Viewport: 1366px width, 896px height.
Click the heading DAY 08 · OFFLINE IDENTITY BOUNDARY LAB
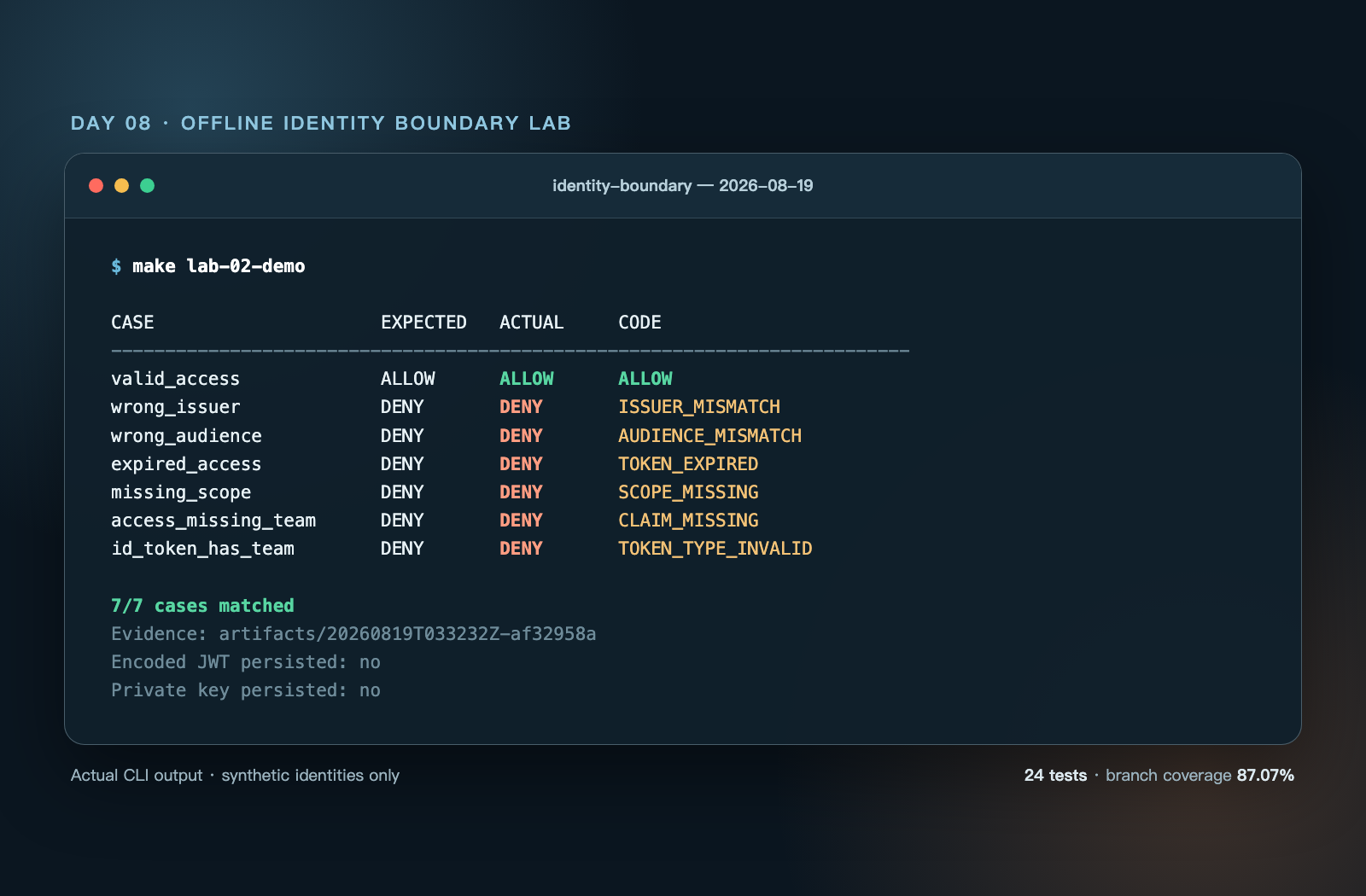321,123
